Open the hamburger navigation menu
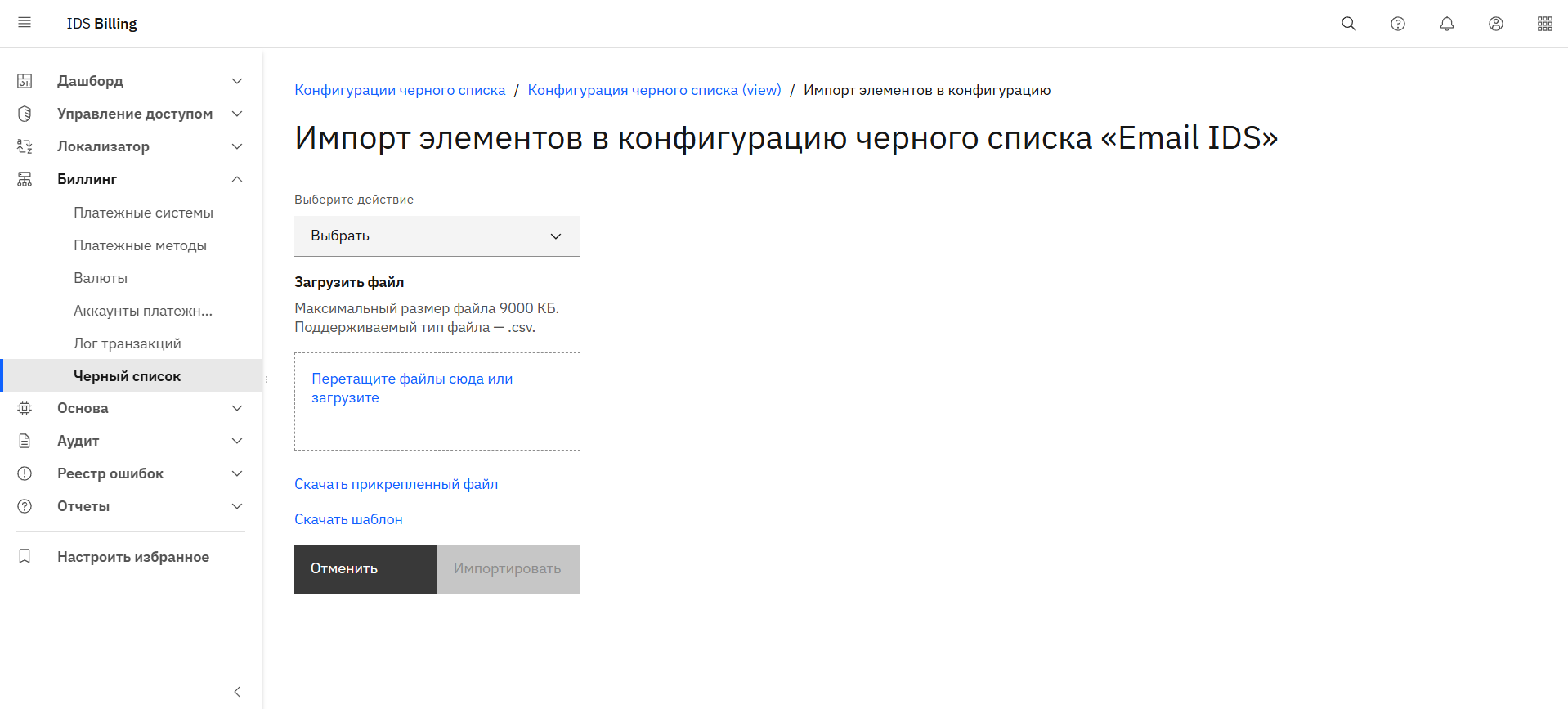Viewport: 1568px width, 709px height. (25, 23)
